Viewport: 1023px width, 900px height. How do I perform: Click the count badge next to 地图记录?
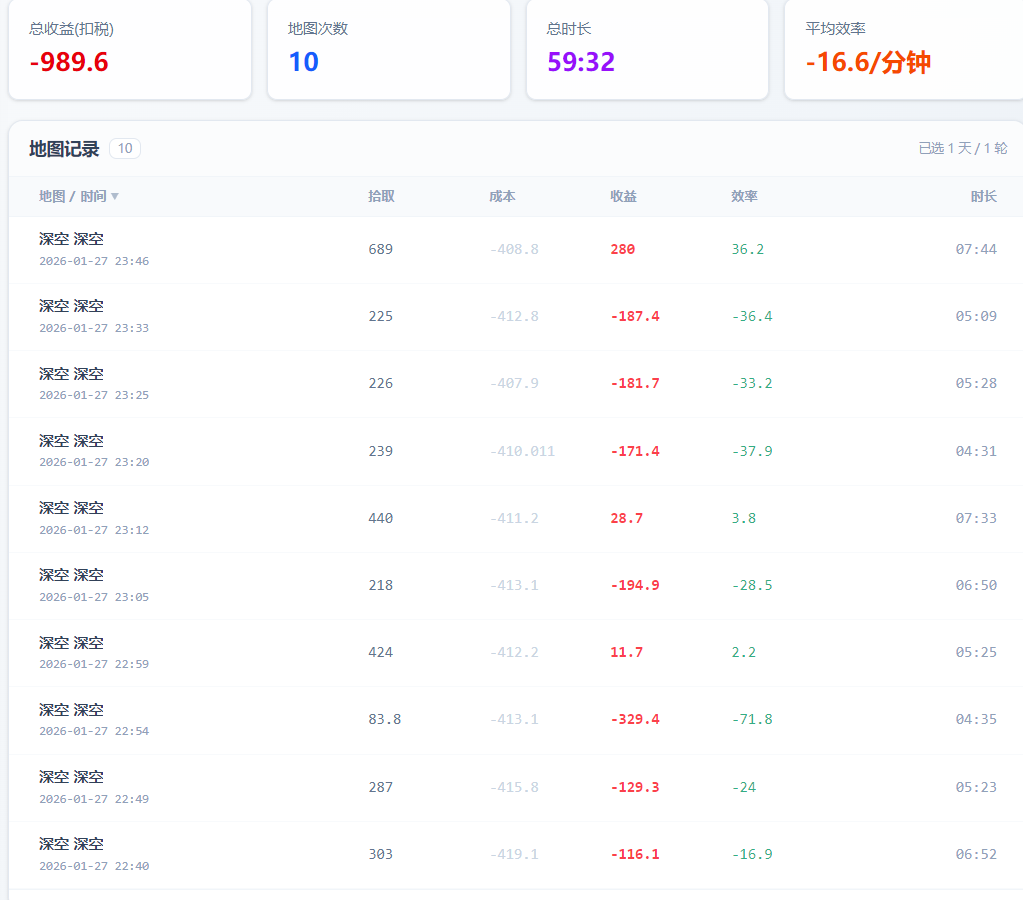click(125, 149)
